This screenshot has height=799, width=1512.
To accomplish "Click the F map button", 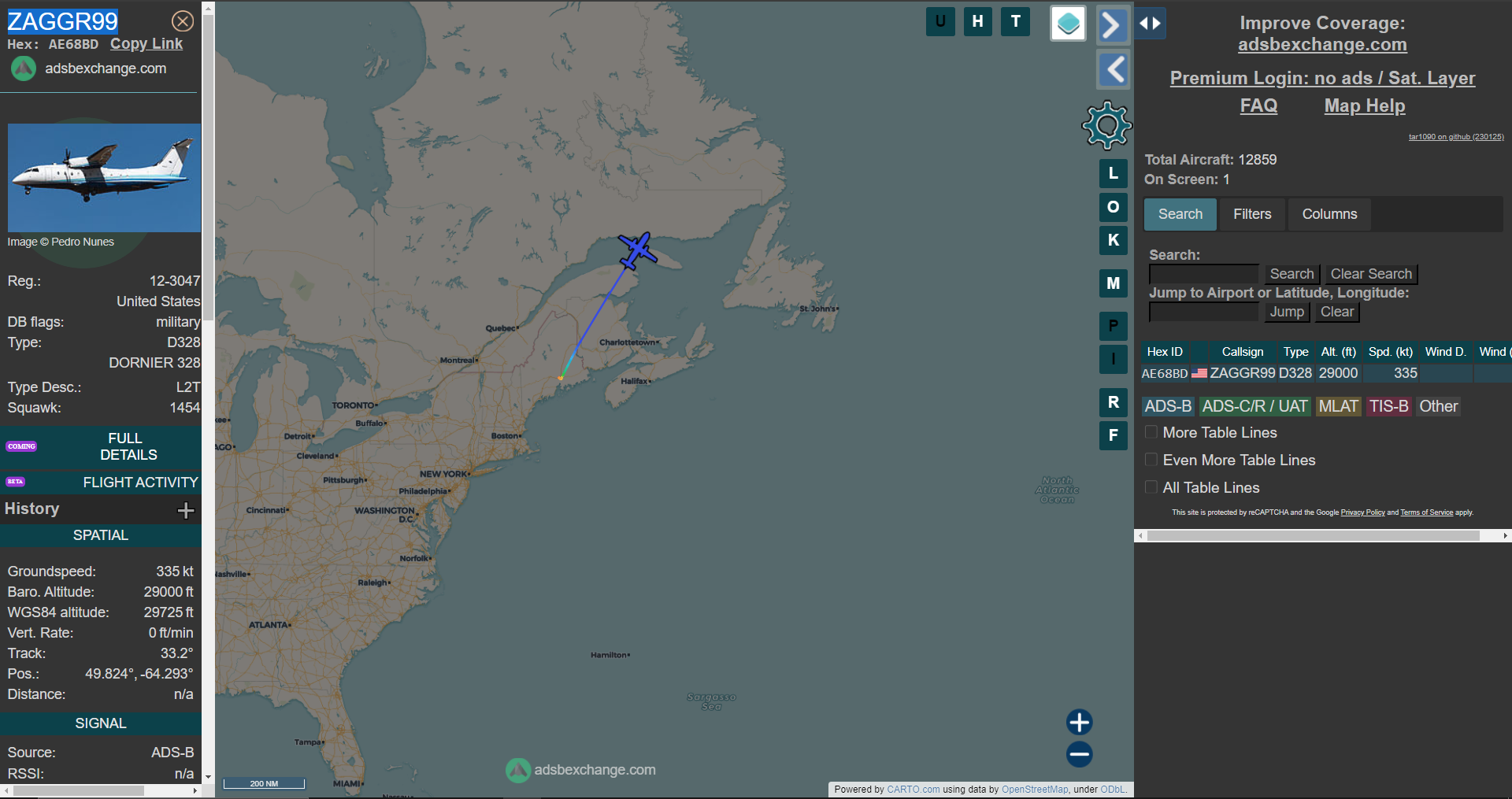I will pos(1114,435).
